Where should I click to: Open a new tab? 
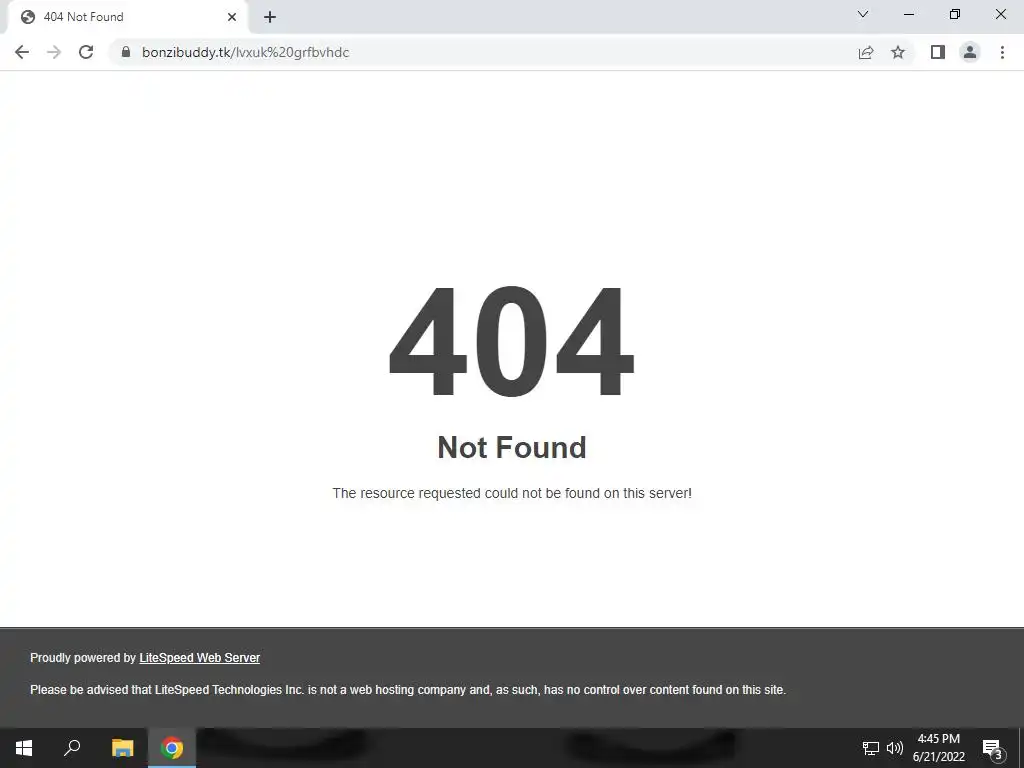click(270, 17)
